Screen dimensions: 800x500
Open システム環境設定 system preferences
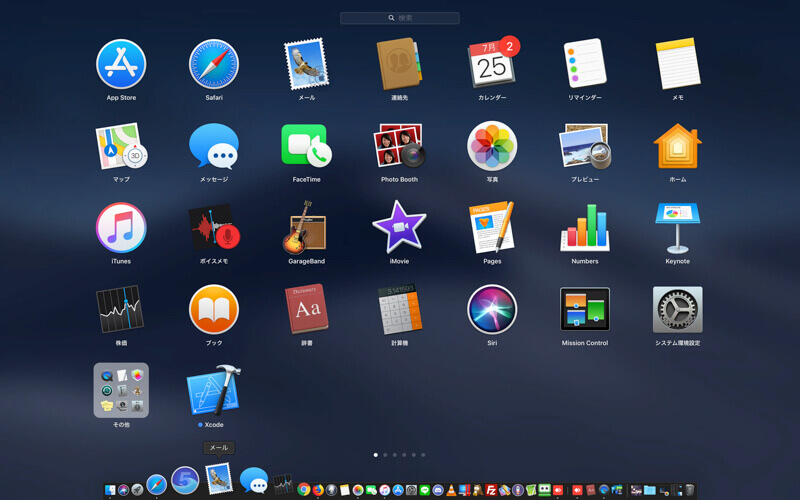[x=678, y=309]
